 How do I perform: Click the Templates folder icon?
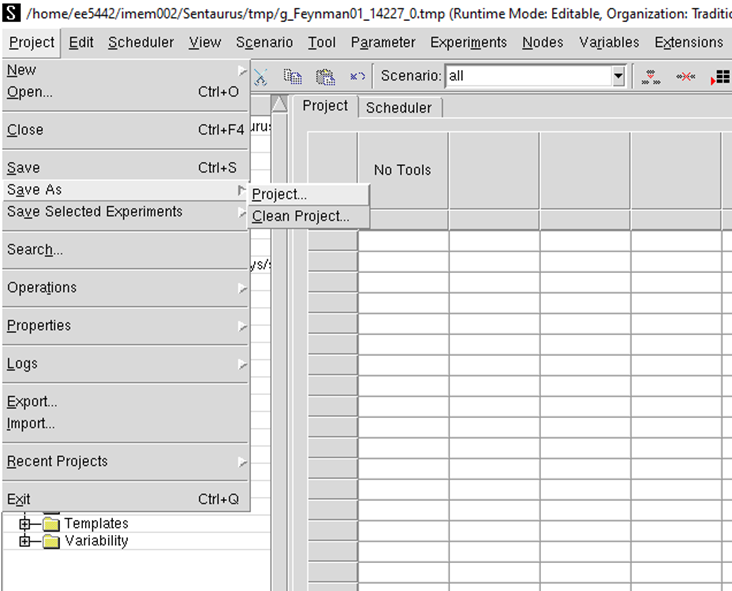point(52,523)
